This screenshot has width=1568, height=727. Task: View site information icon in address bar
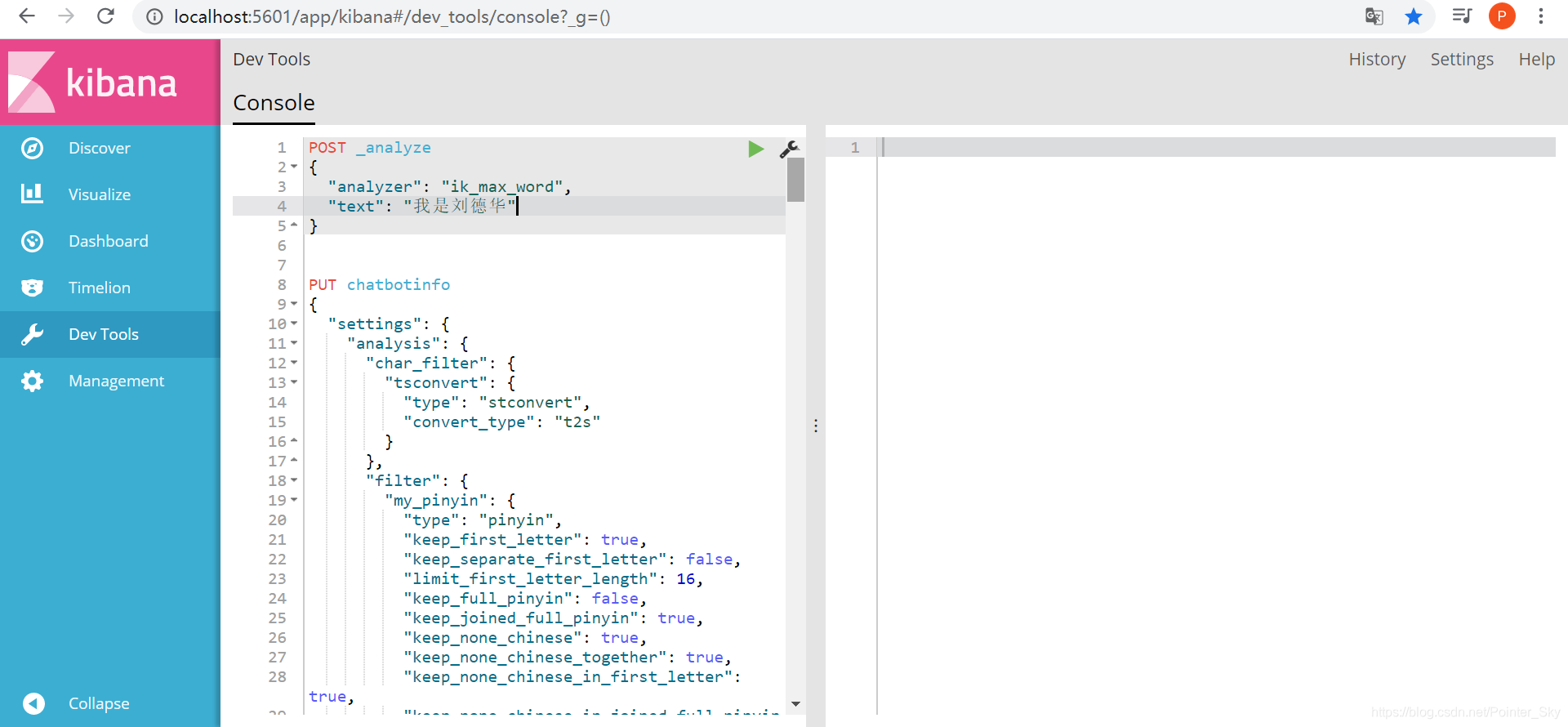point(154,16)
